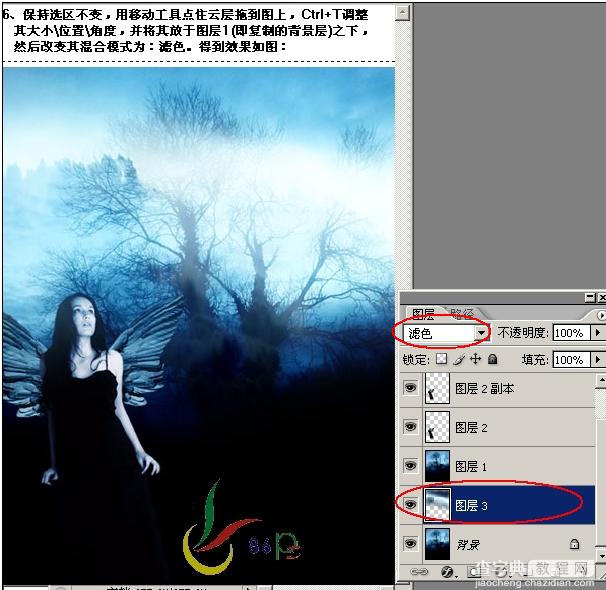Click the 不透明度 100% input field

(x=572, y=332)
